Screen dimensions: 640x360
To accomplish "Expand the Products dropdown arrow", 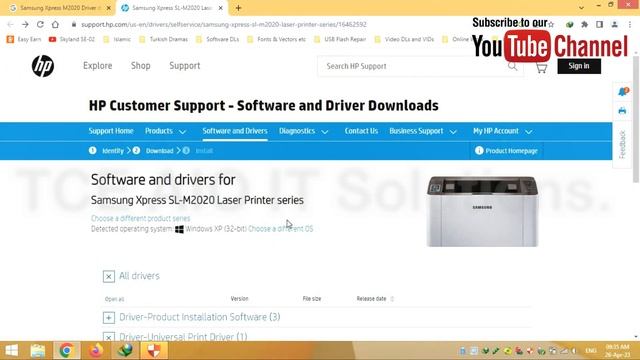I will click(182, 131).
